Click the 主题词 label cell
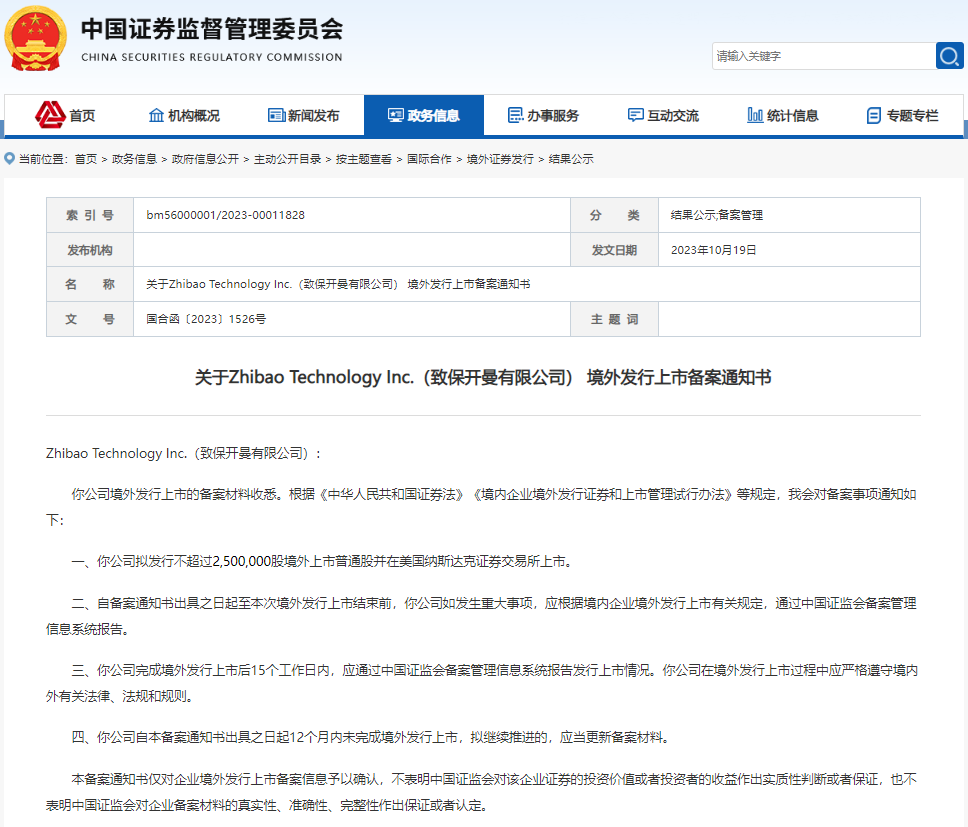Viewport: 968px width, 827px height. [x=614, y=319]
